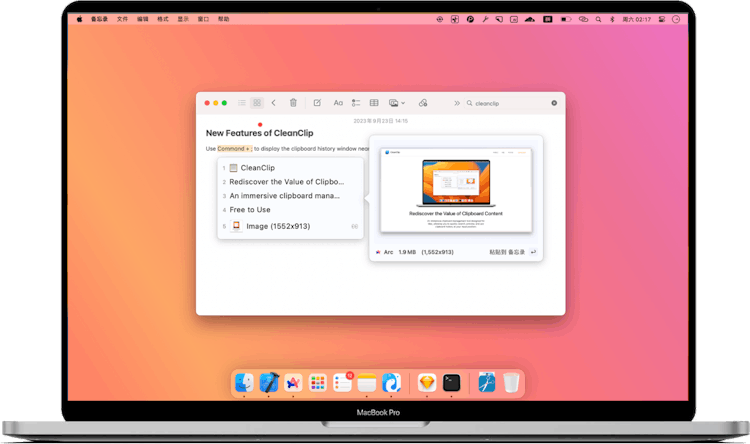Select 'Image (1552x913)' clipboard entry
The width and height of the screenshot is (750, 444).
[x=290, y=226]
